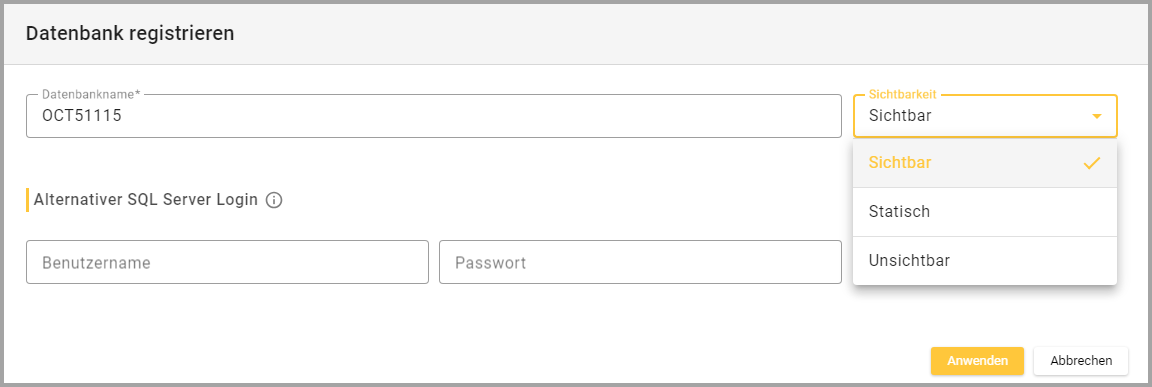Click into the Passwort field
Screen dimensions: 1152x387
tap(640, 262)
